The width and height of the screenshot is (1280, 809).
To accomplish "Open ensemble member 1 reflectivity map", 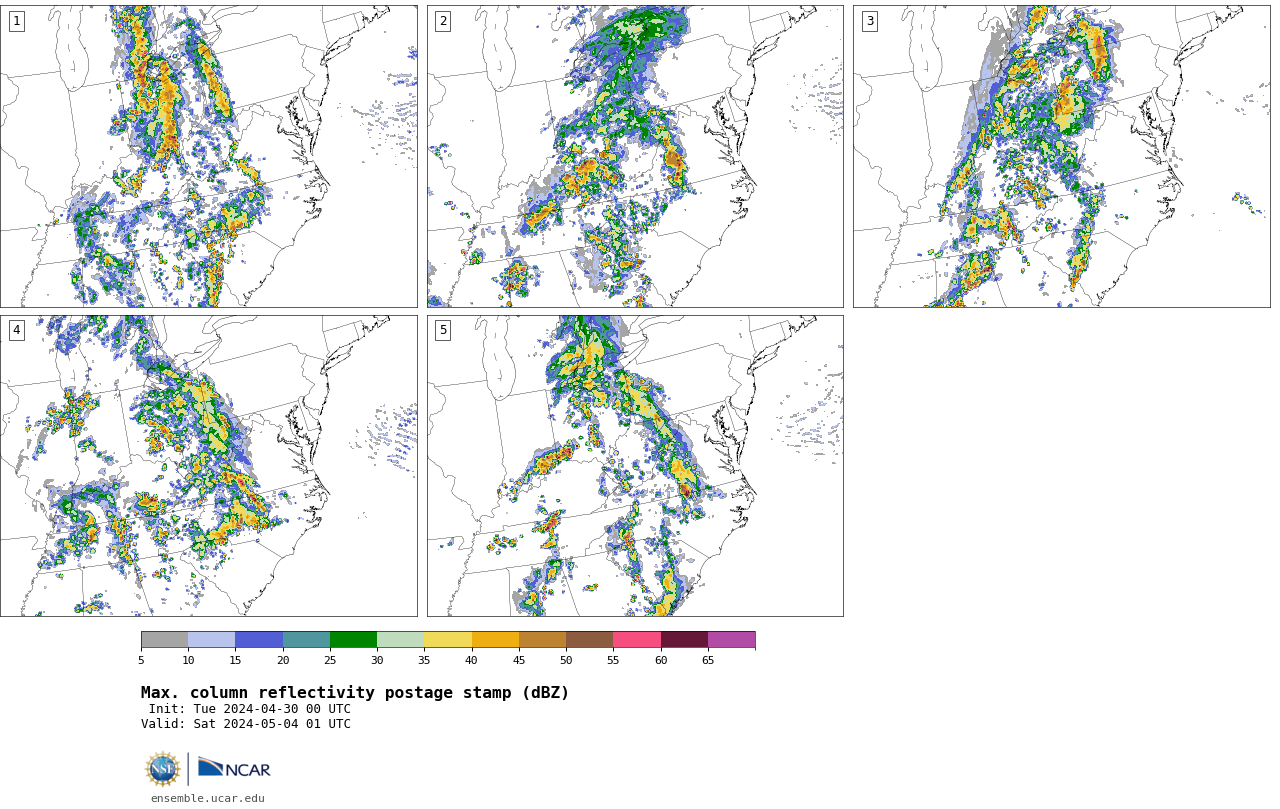I will point(208,156).
